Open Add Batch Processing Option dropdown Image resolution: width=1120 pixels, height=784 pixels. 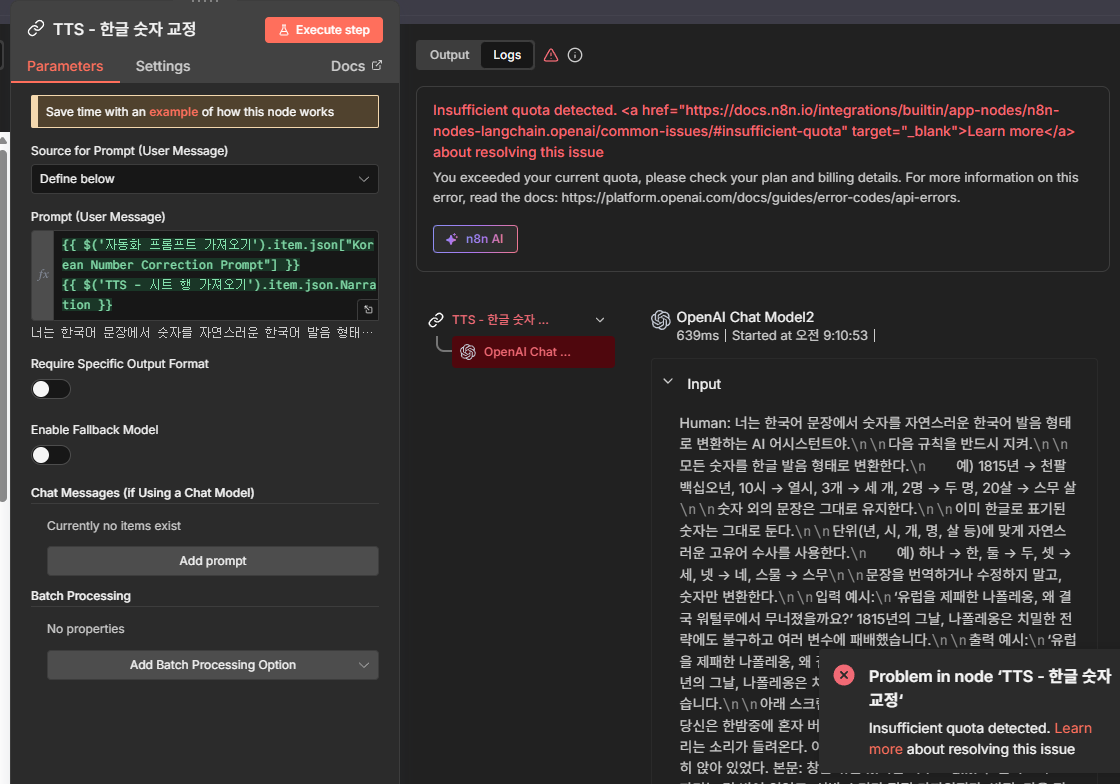pos(213,665)
